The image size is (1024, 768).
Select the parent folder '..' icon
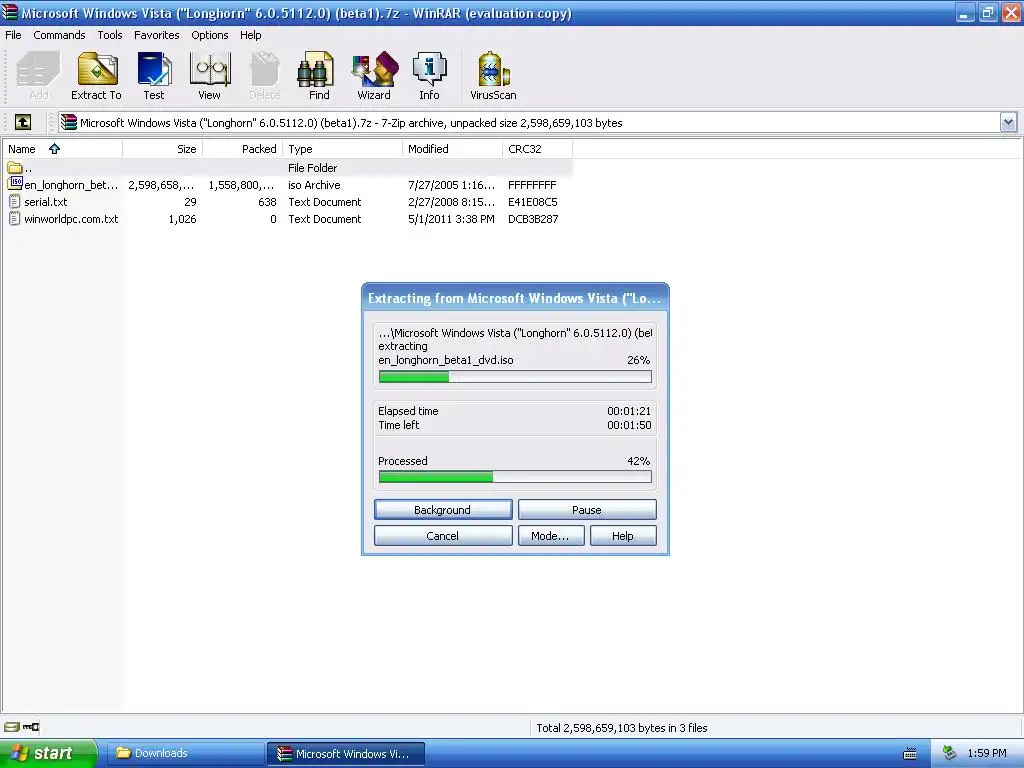pos(15,168)
